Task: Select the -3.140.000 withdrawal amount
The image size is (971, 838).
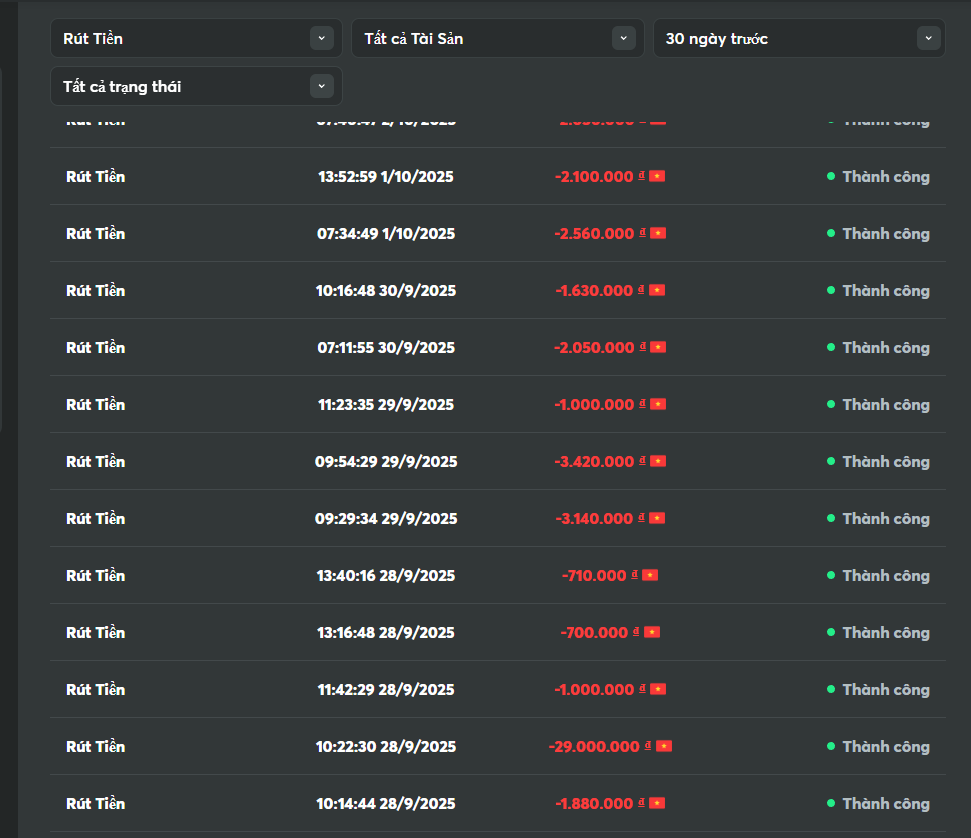Action: click(x=594, y=519)
